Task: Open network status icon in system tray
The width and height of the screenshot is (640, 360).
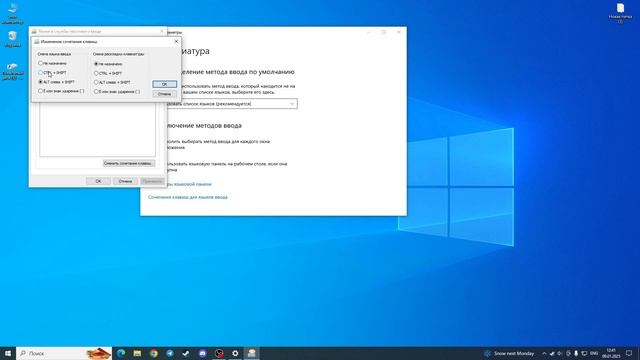Action: coord(584,353)
